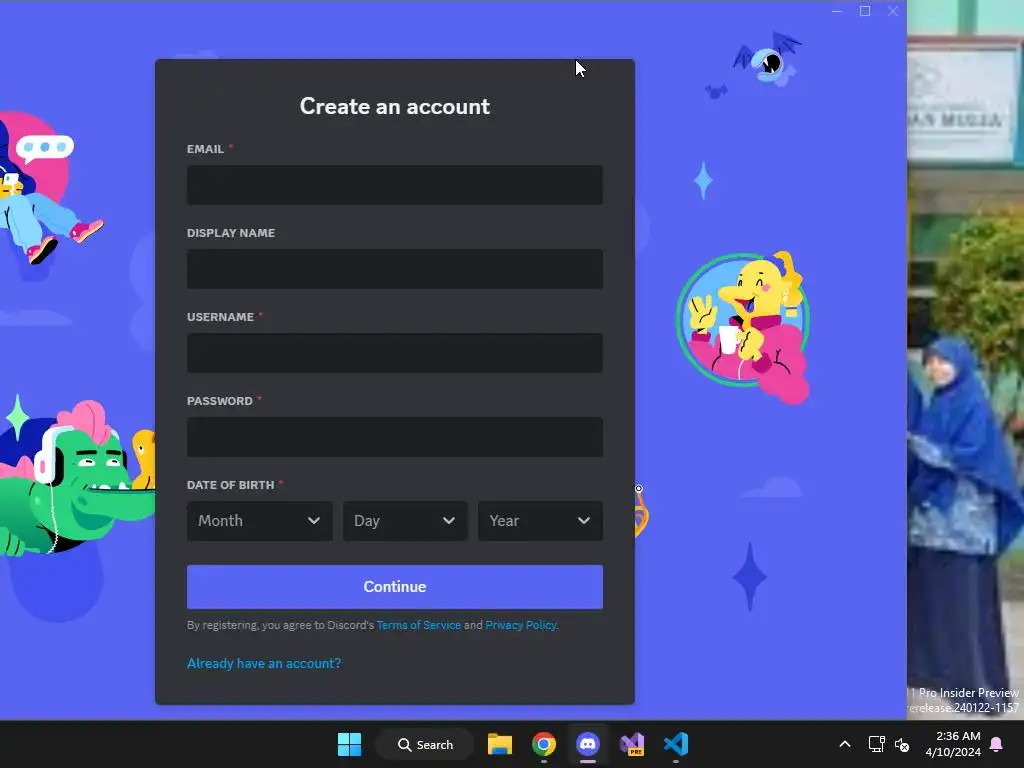1024x768 pixels.
Task: Click the Username input field
Action: 394,353
